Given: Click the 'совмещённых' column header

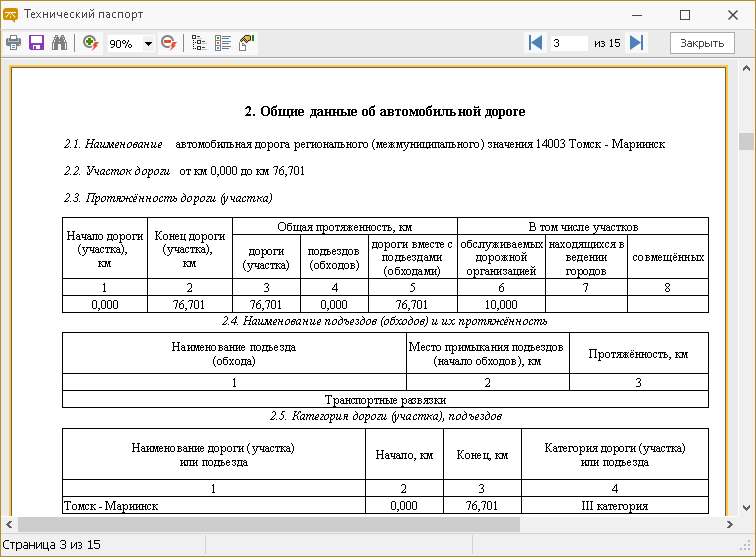Looking at the screenshot, I should tap(668, 257).
